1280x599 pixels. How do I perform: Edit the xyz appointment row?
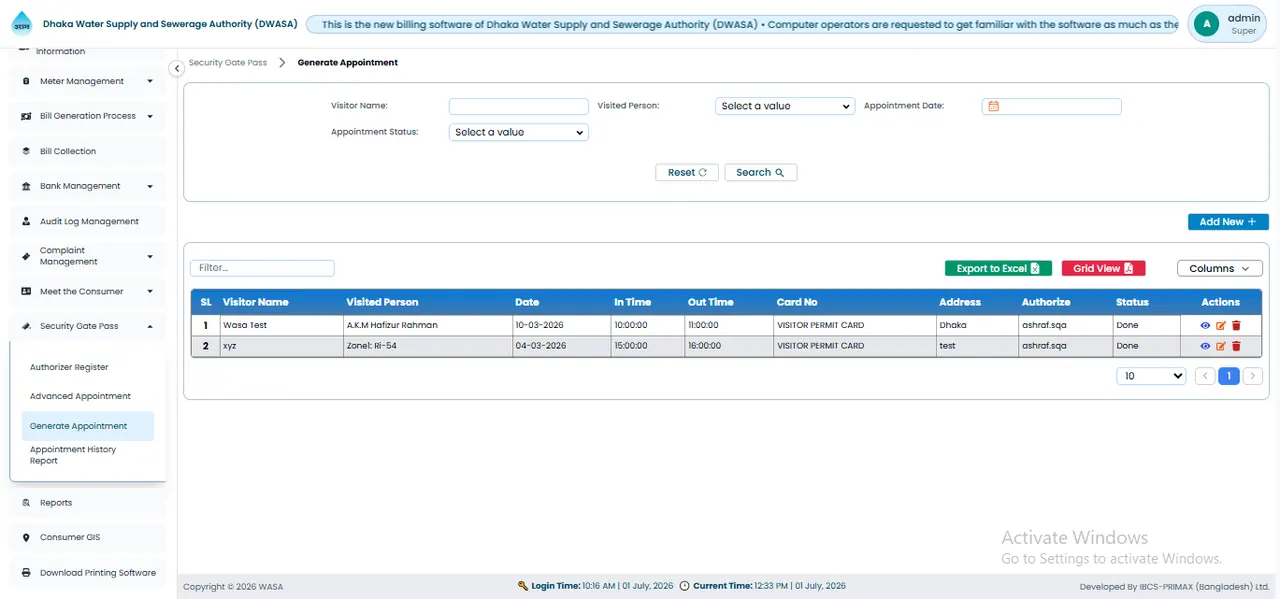coord(1221,346)
